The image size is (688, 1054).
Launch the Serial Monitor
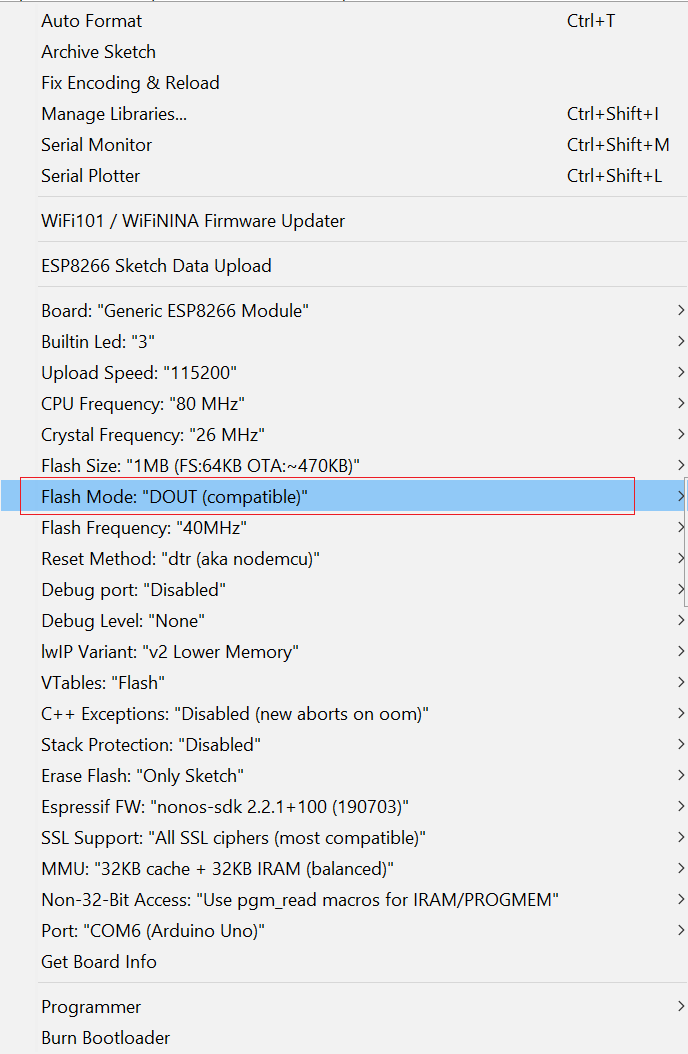point(96,145)
